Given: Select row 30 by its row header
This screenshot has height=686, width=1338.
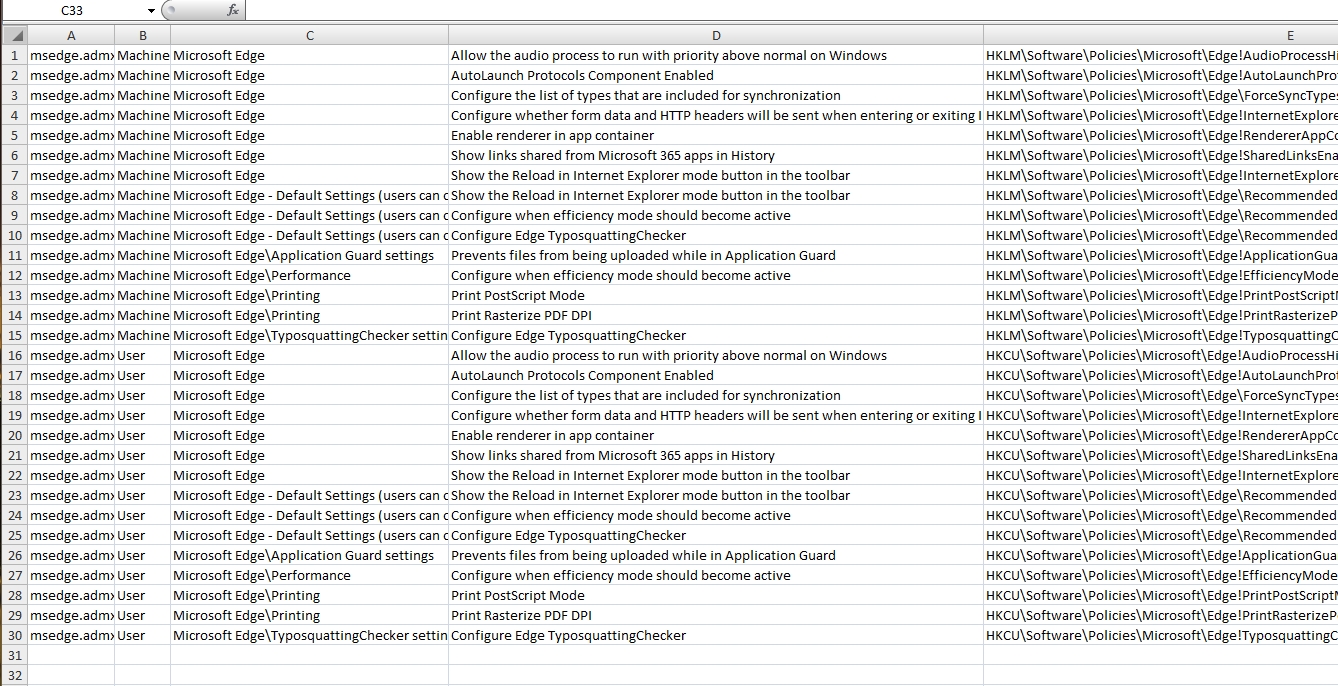Looking at the screenshot, I should point(14,635).
